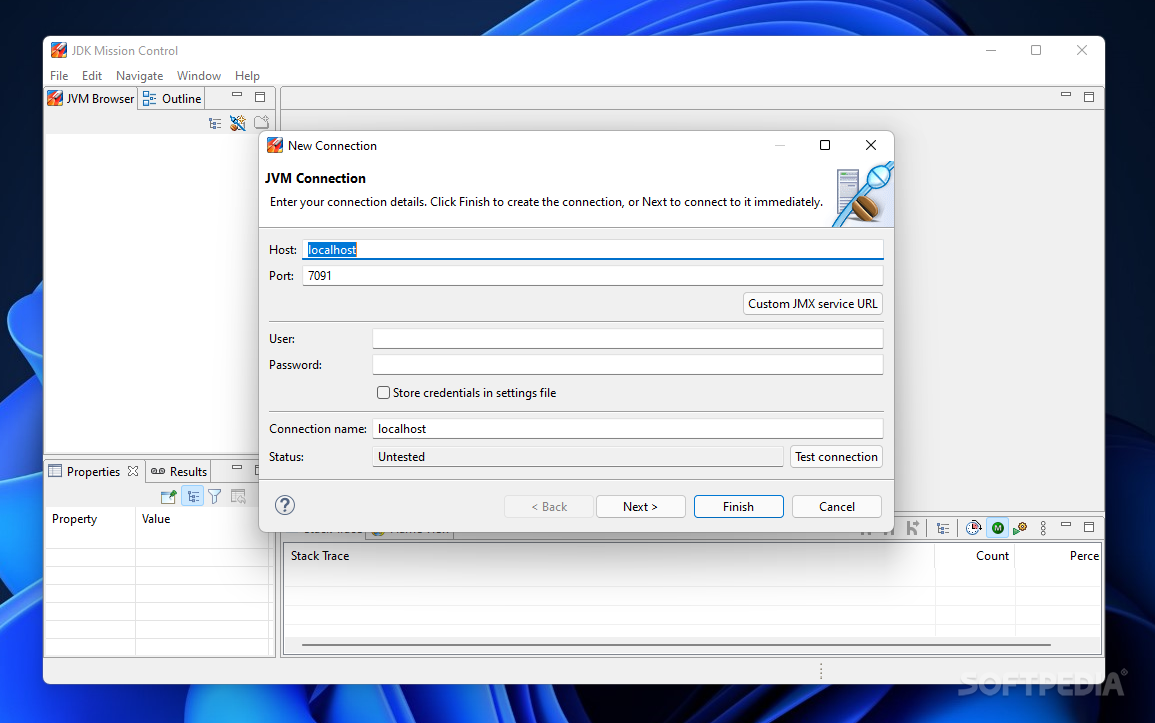The width and height of the screenshot is (1155, 723).
Task: Open the Help menu
Action: (247, 76)
